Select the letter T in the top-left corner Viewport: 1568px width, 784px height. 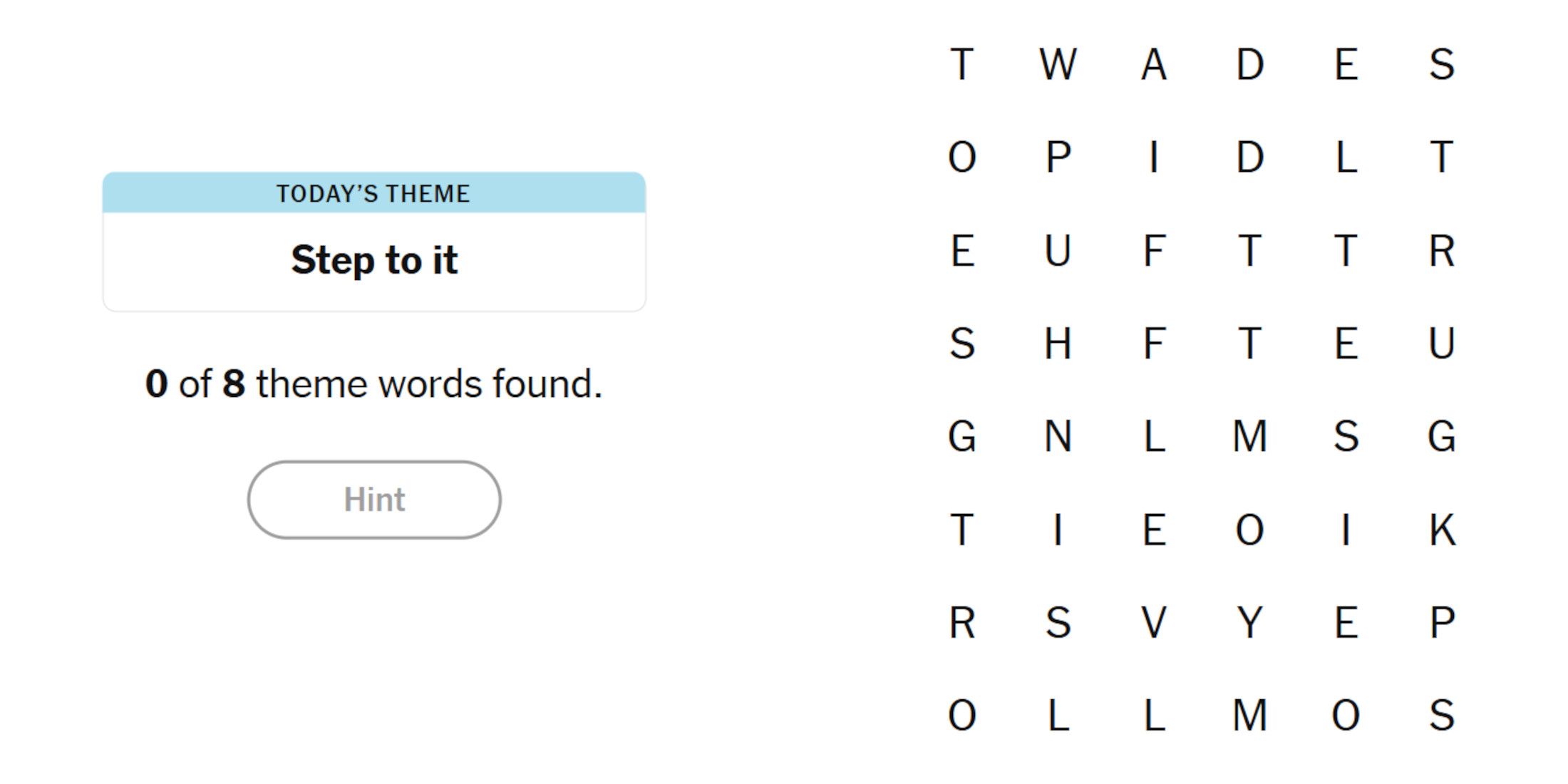965,66
